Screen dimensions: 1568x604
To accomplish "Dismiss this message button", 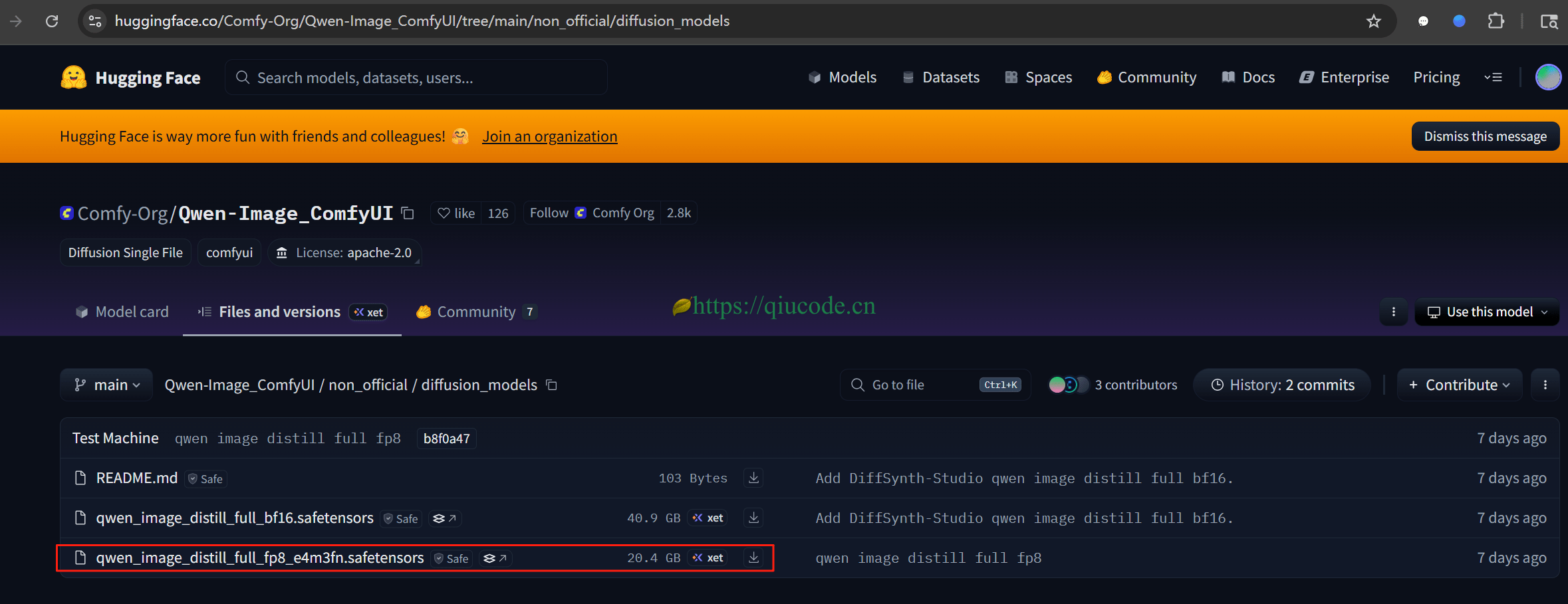I will [x=1486, y=136].
